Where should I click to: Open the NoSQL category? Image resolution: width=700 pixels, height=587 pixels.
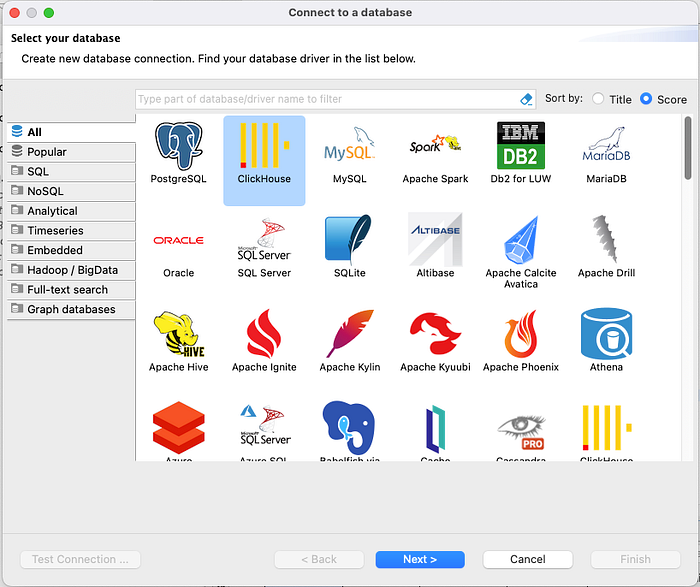point(71,191)
